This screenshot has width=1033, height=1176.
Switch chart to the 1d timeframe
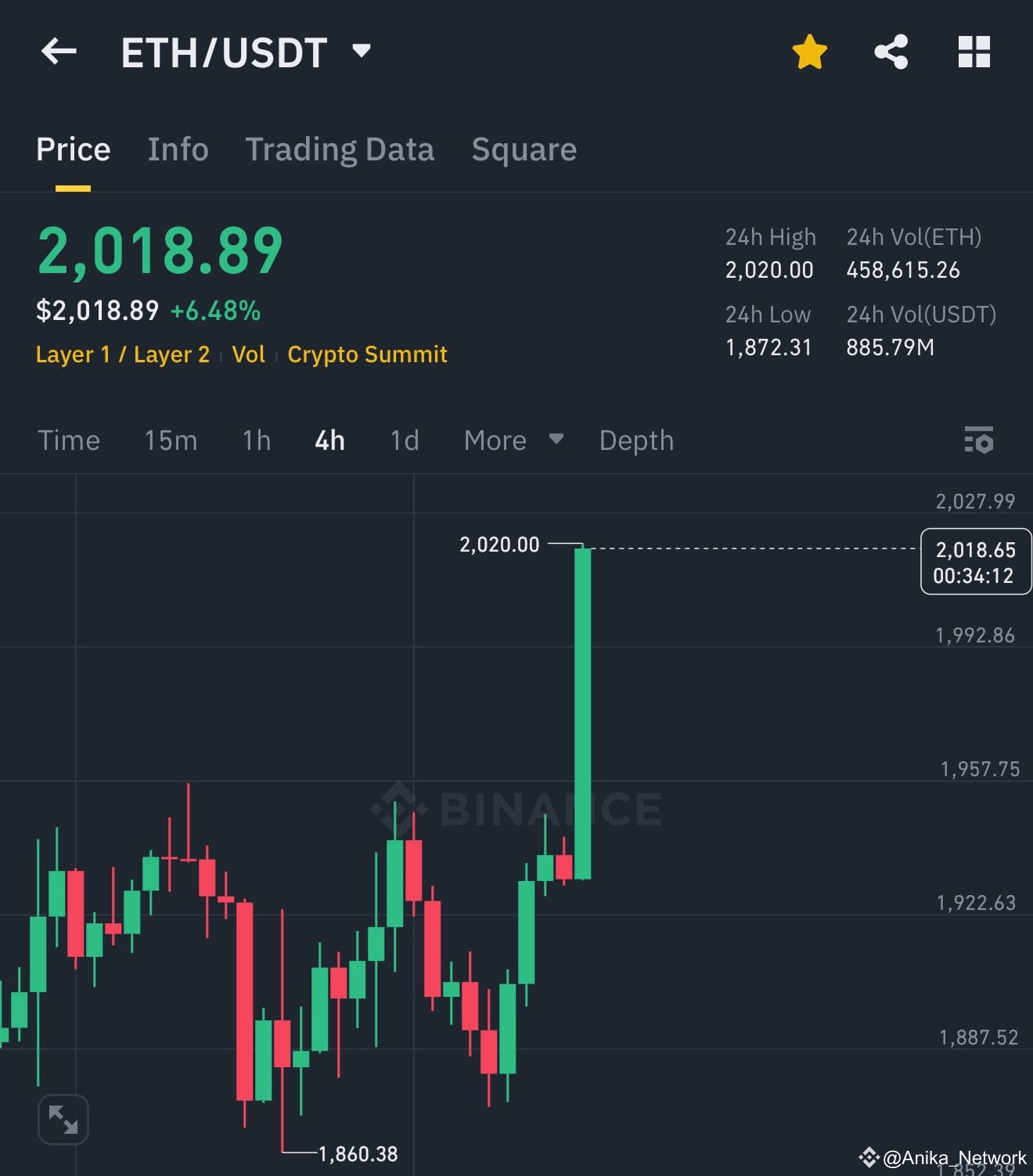(x=404, y=441)
